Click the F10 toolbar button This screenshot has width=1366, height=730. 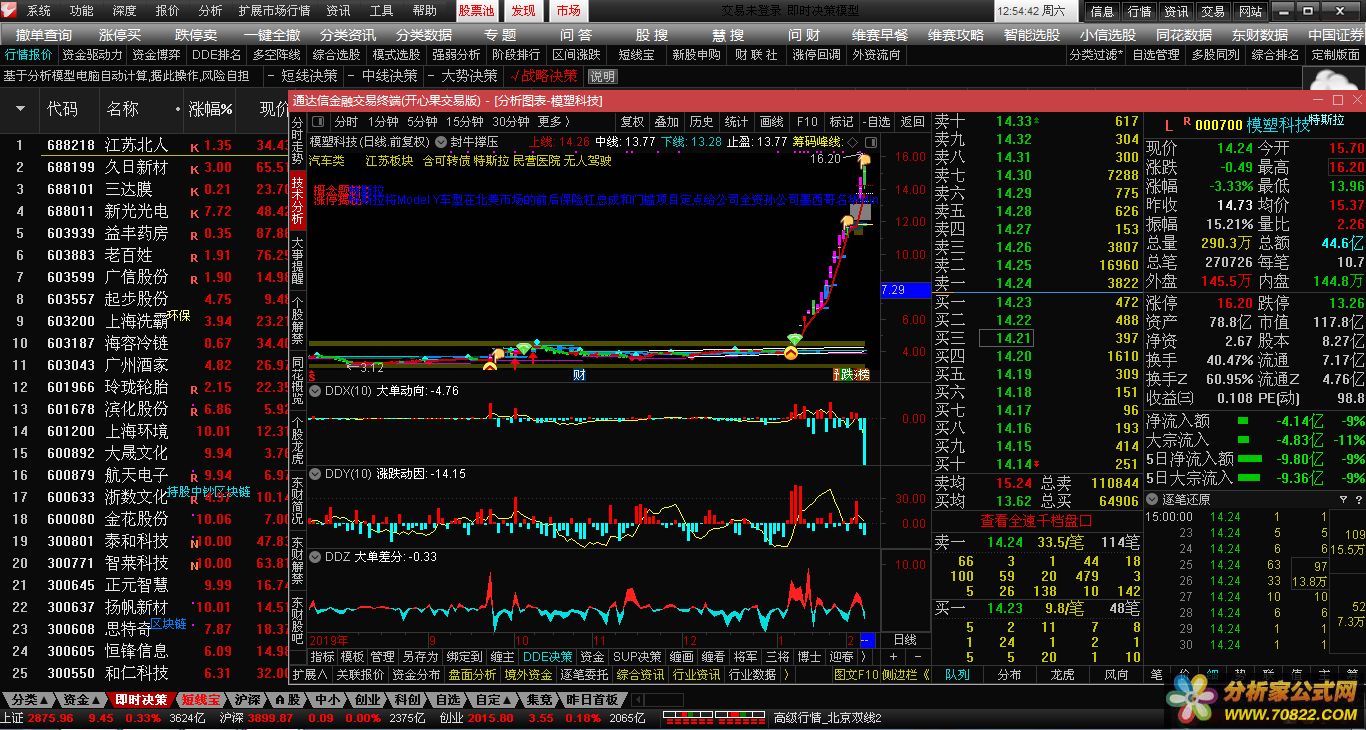pyautogui.click(x=807, y=122)
